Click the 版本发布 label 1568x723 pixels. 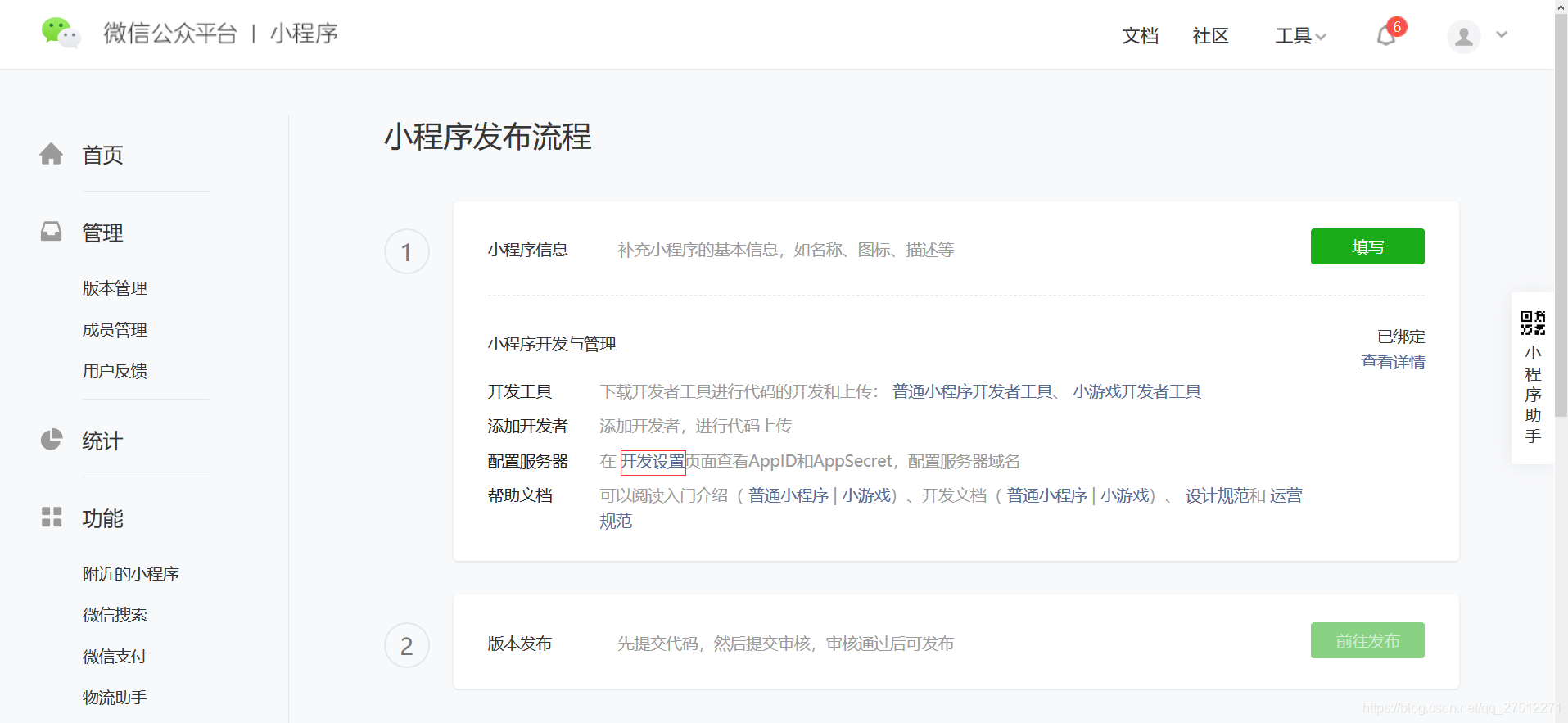520,644
